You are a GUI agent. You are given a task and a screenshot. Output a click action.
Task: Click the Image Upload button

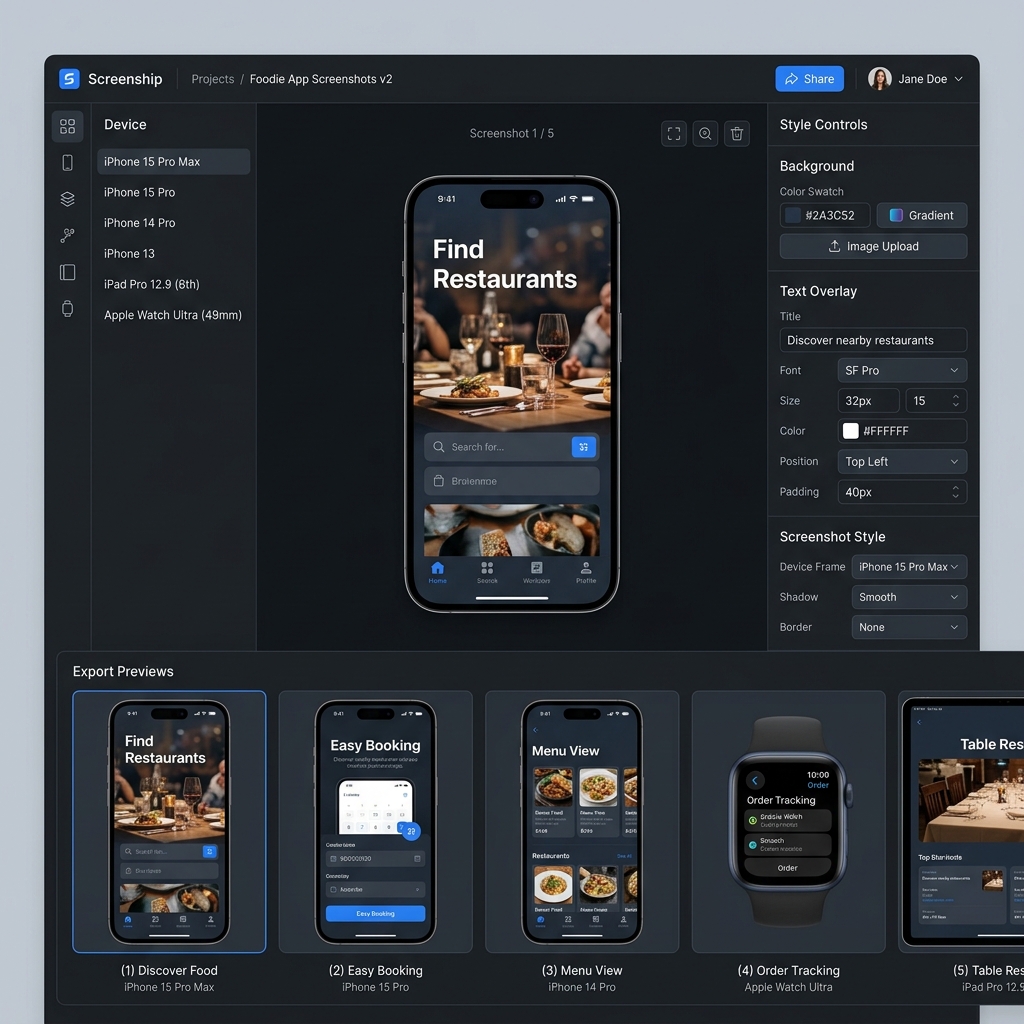point(873,246)
